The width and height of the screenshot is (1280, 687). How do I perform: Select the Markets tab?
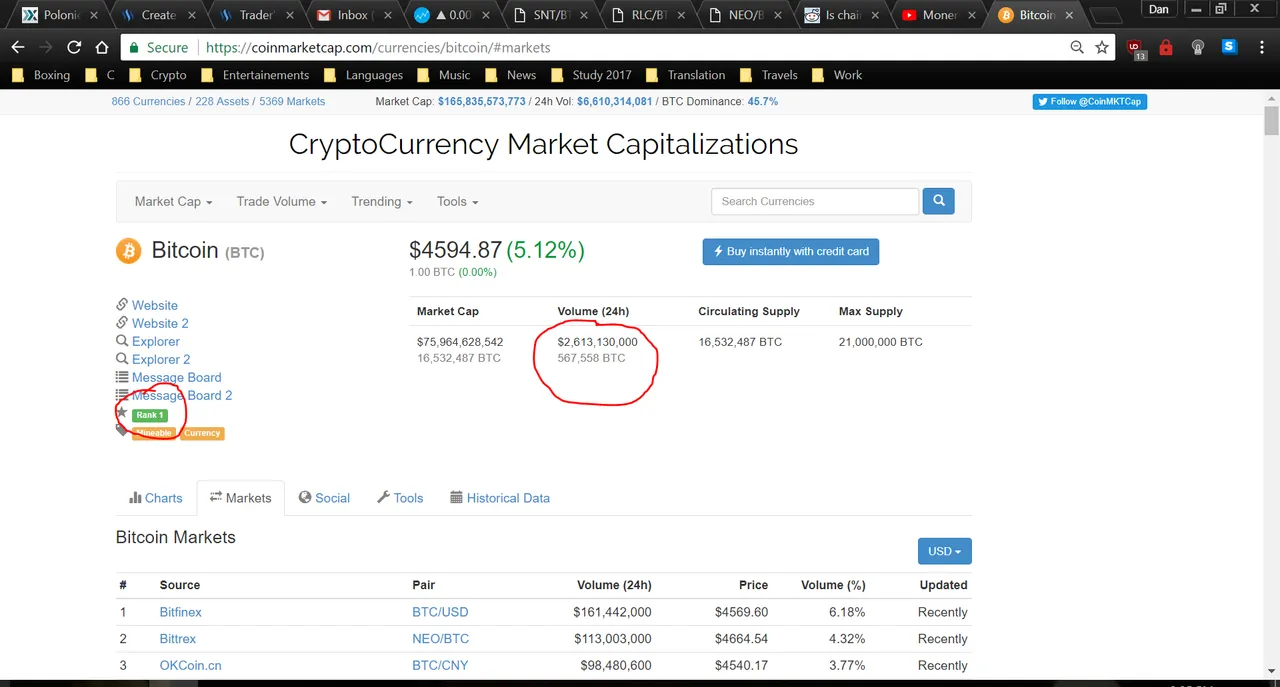click(x=240, y=498)
